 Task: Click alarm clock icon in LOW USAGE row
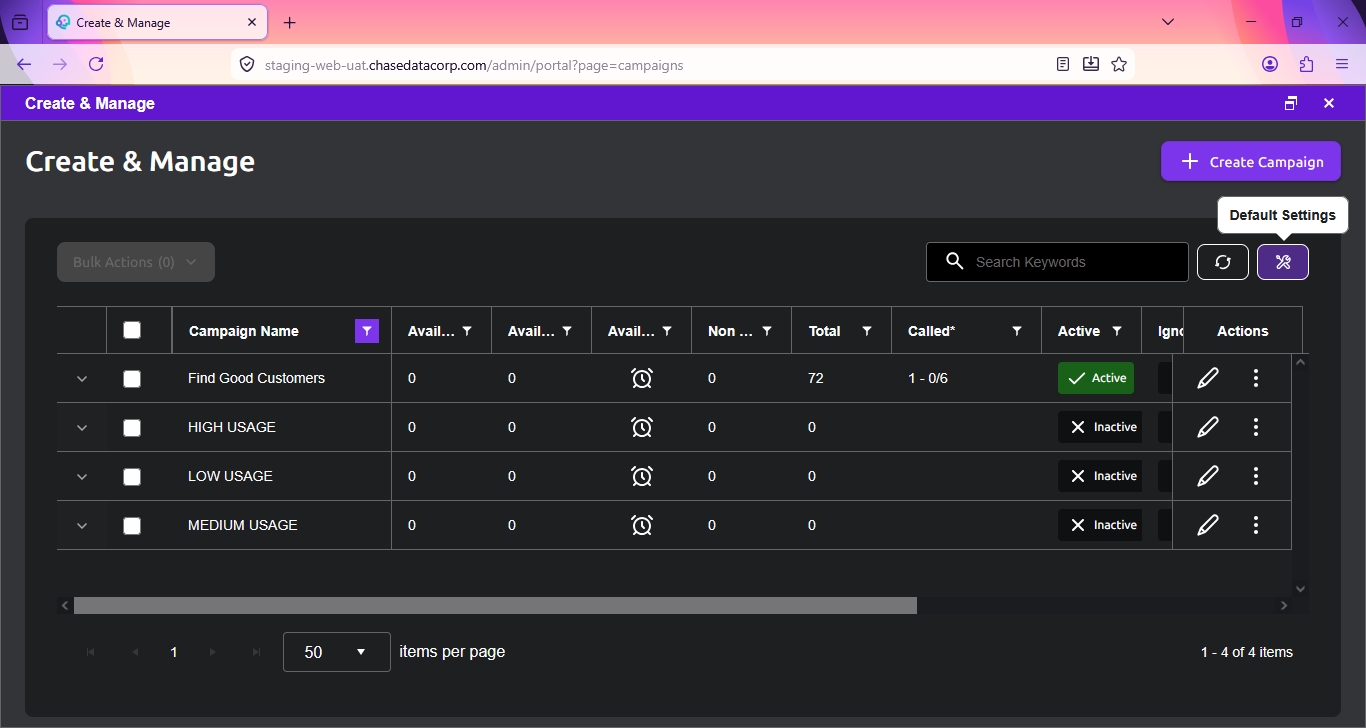pos(642,476)
